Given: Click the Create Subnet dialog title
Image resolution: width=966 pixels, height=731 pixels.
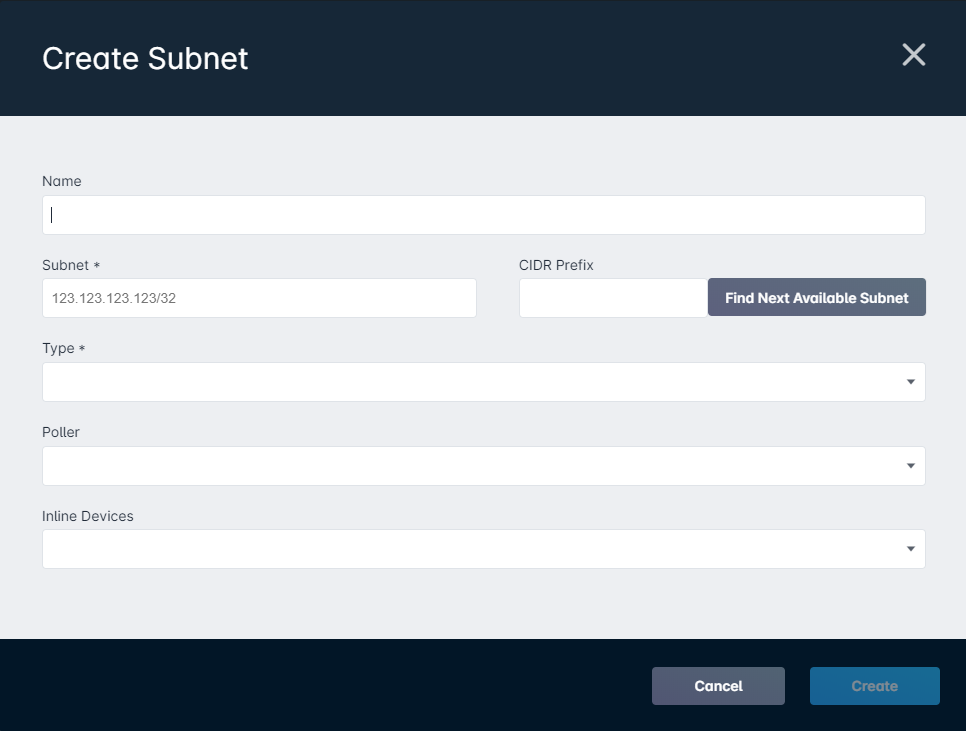Looking at the screenshot, I should coord(145,59).
